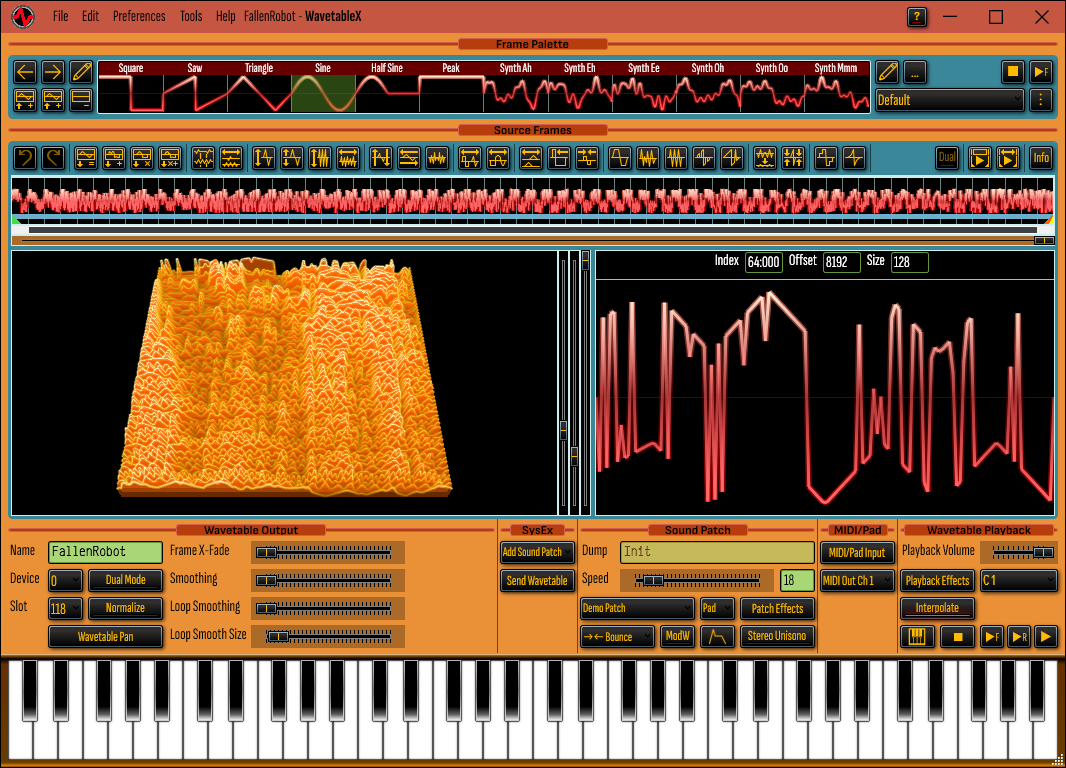
Task: Toggle the Normalize button
Action: pyautogui.click(x=126, y=608)
